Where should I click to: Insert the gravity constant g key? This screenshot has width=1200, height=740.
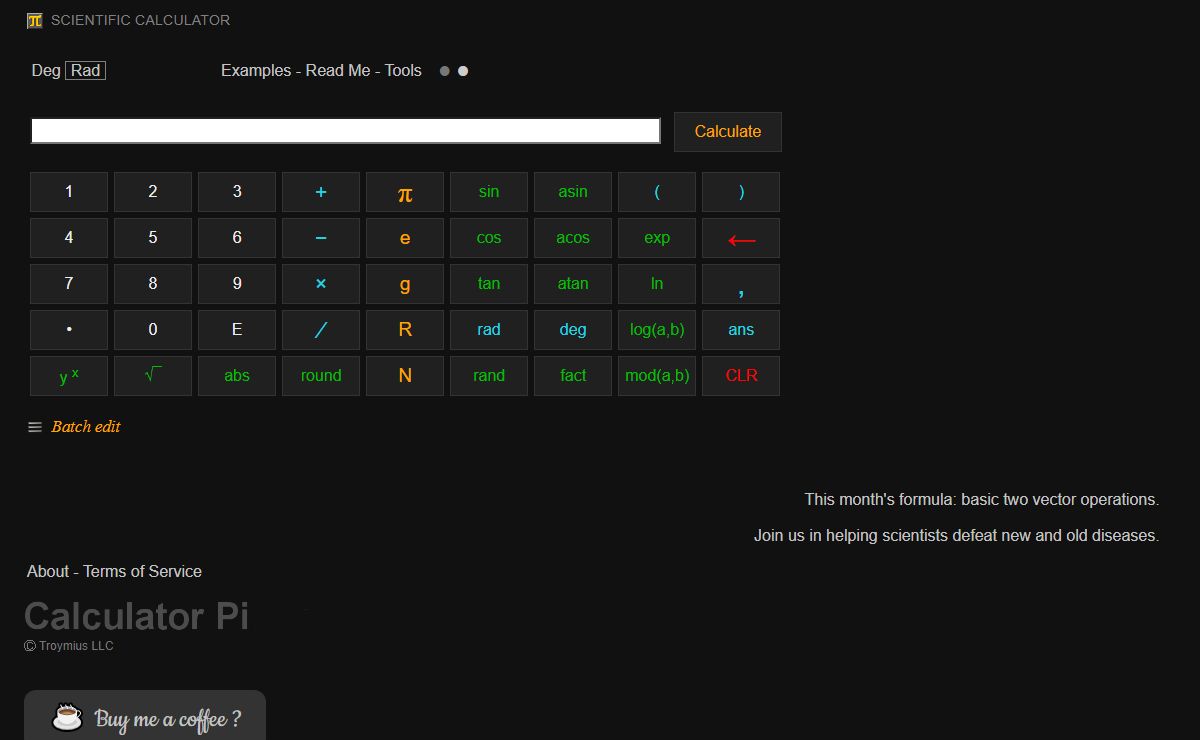click(405, 284)
